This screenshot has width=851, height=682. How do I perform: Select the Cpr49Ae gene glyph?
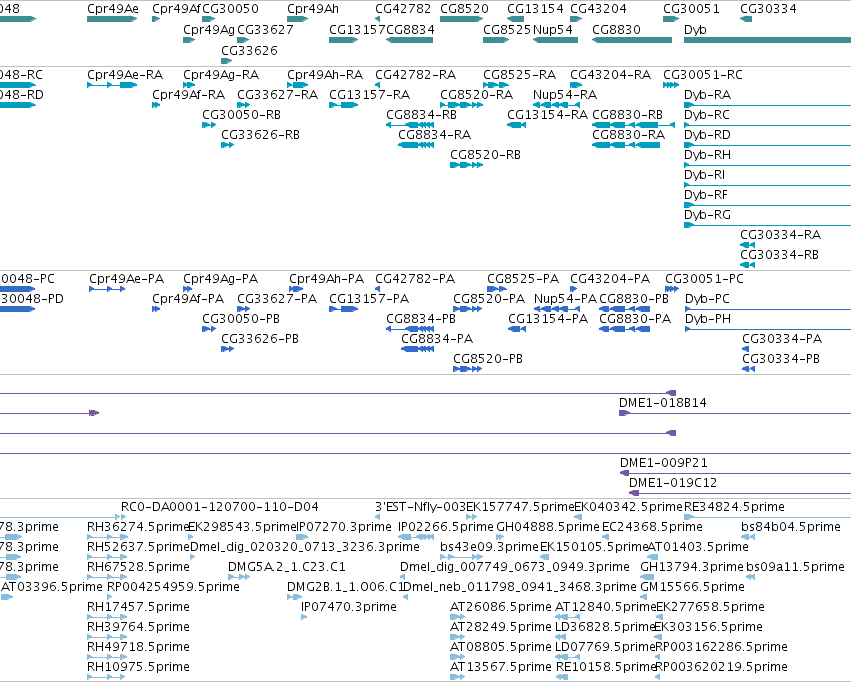click(112, 19)
